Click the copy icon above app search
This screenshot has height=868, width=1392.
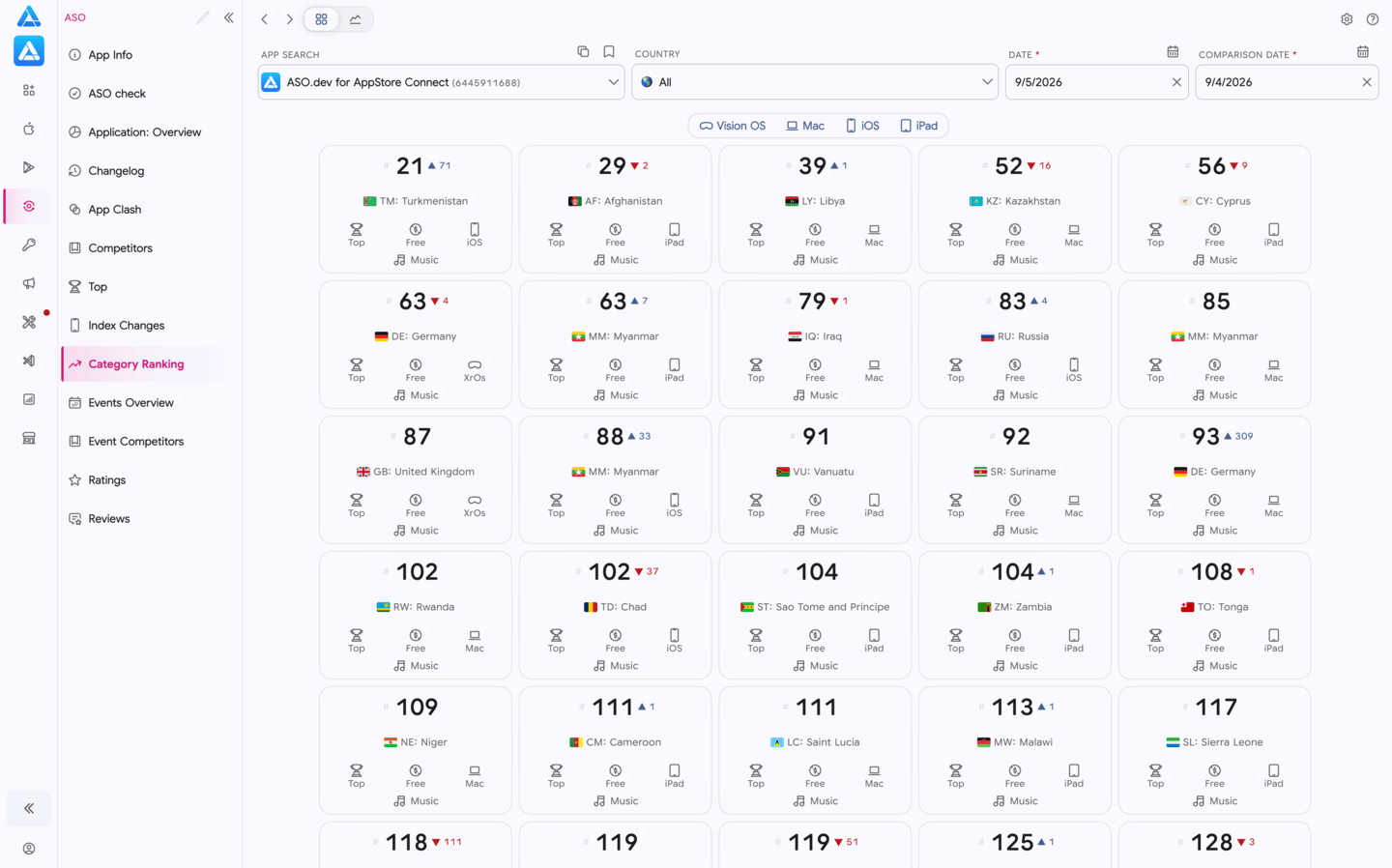coord(583,52)
